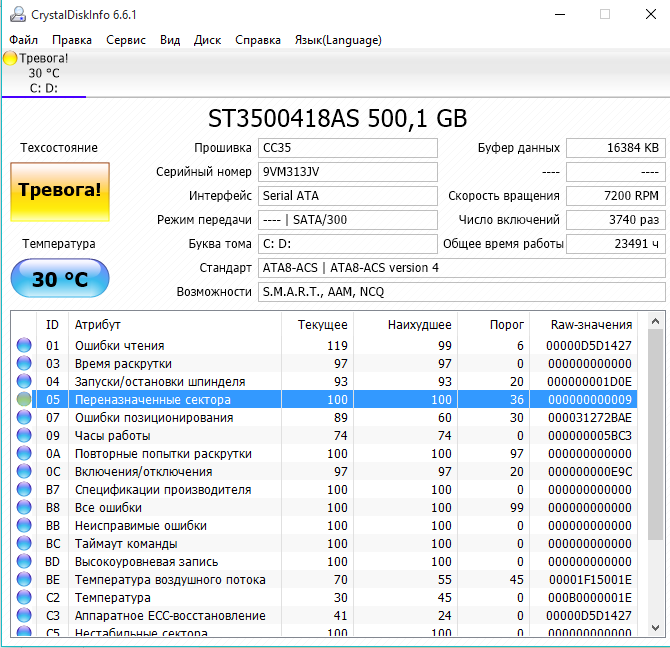Click the transfer mode field SATA/300
This screenshot has height=648, width=670.
click(x=348, y=220)
